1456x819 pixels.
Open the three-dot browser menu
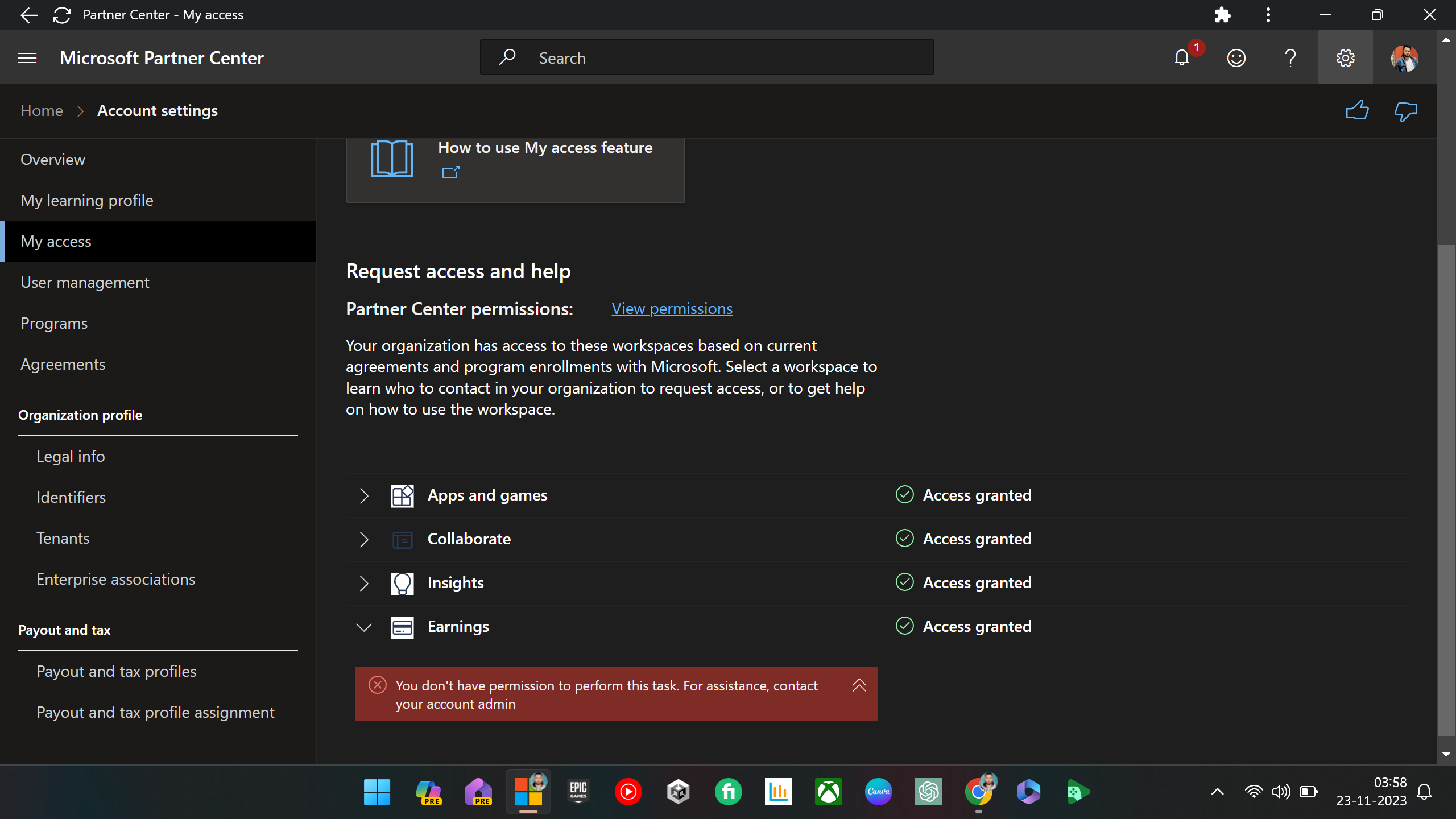(x=1268, y=15)
